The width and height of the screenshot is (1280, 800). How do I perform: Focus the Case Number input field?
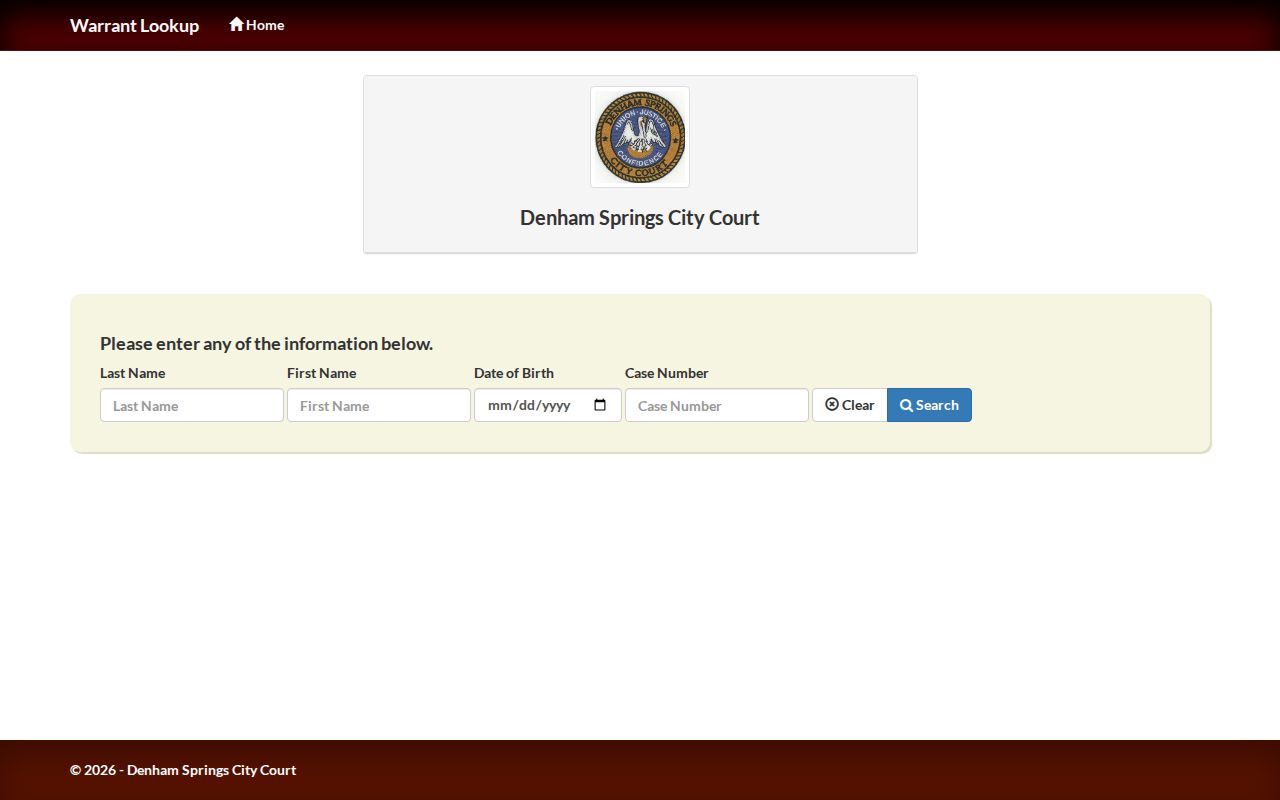pos(717,405)
